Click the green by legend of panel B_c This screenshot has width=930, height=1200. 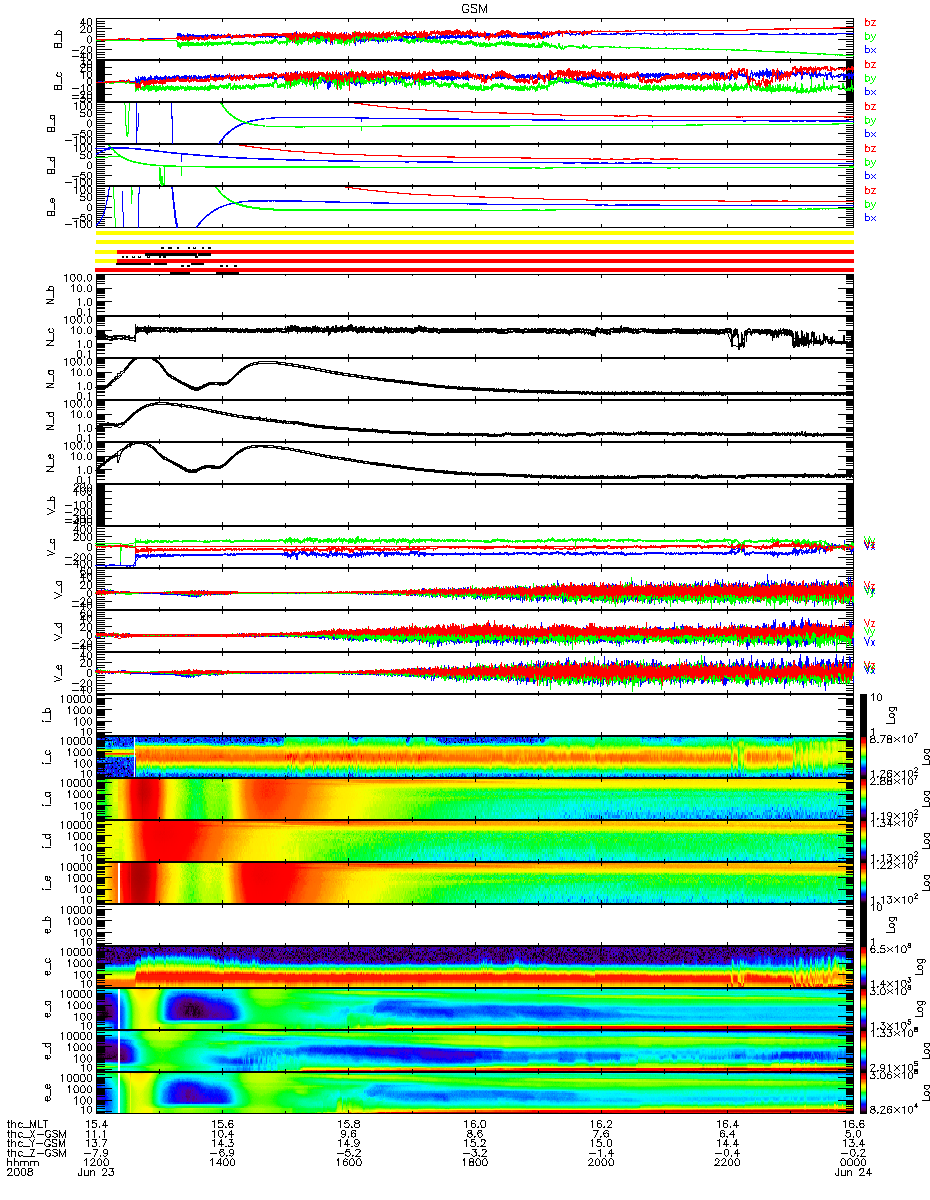tap(869, 78)
